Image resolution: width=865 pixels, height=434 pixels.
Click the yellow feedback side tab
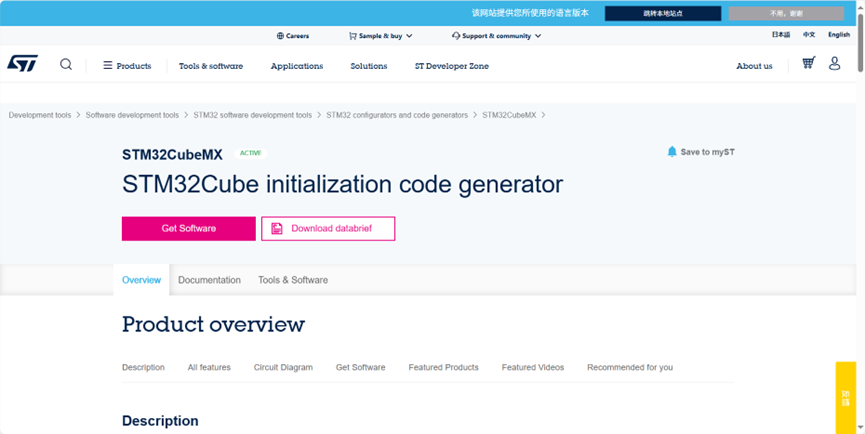tap(846, 398)
